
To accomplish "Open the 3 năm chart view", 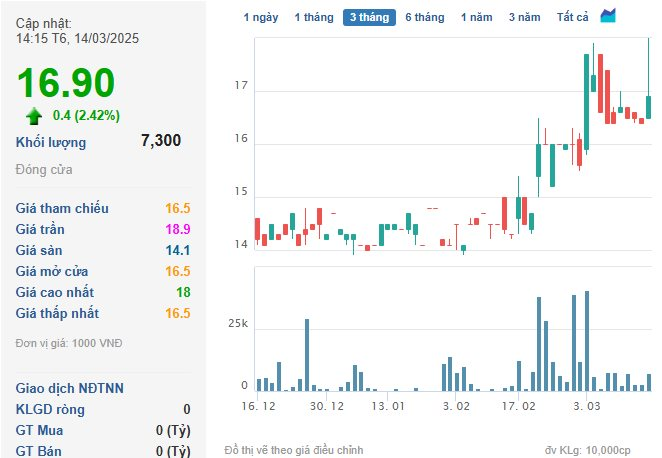I will pos(524,17).
